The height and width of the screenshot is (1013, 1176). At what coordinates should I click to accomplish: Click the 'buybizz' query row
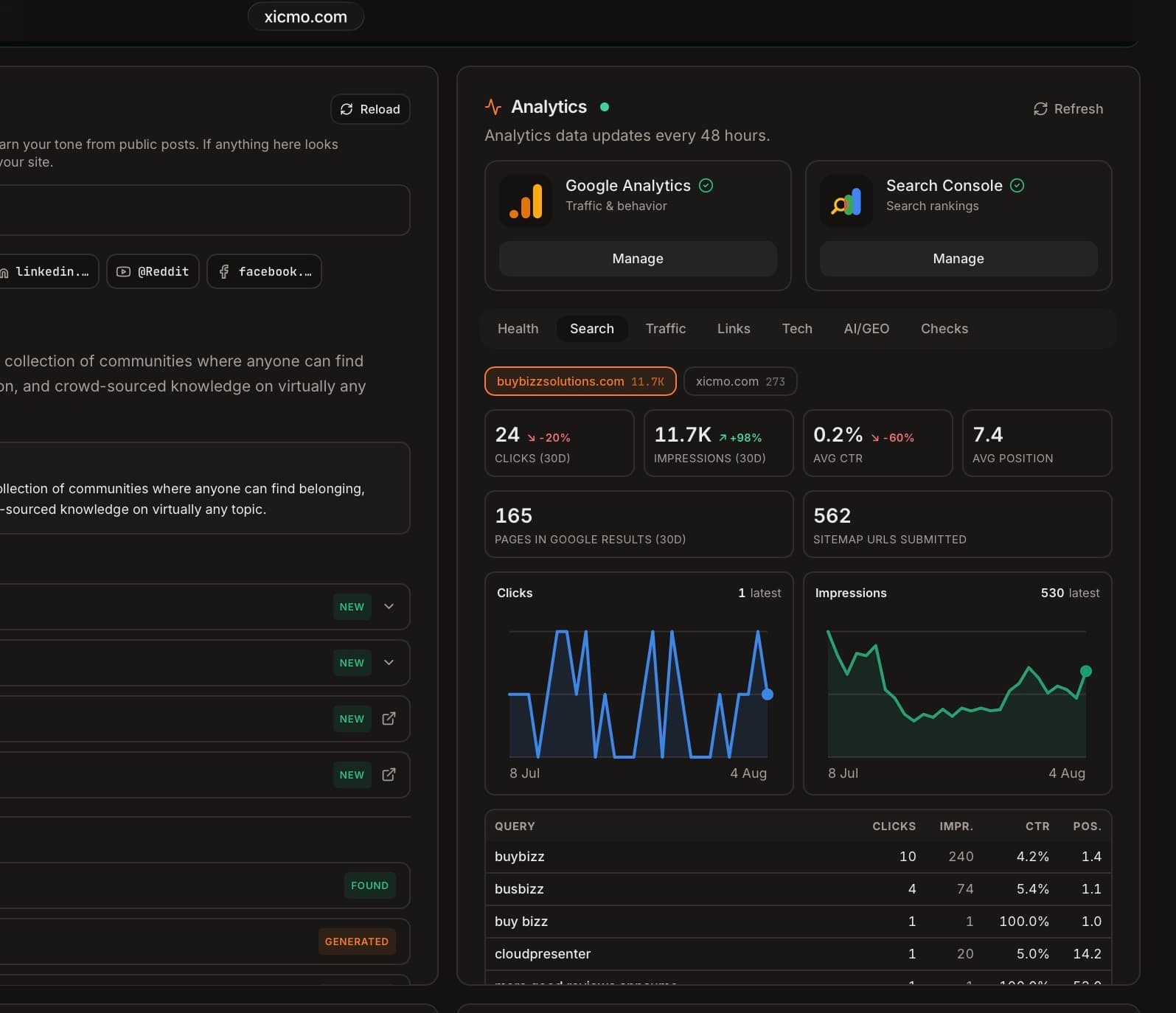pyautogui.click(x=799, y=857)
